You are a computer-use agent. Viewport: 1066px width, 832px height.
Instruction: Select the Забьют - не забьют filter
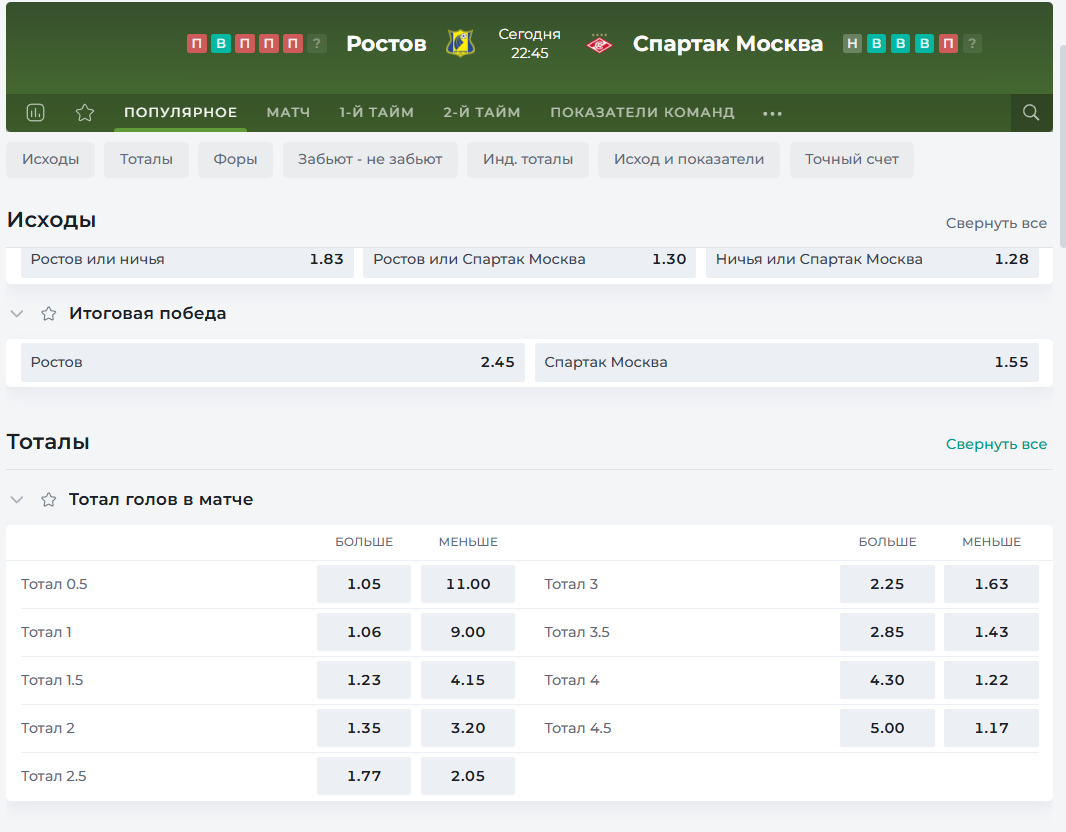(371, 160)
